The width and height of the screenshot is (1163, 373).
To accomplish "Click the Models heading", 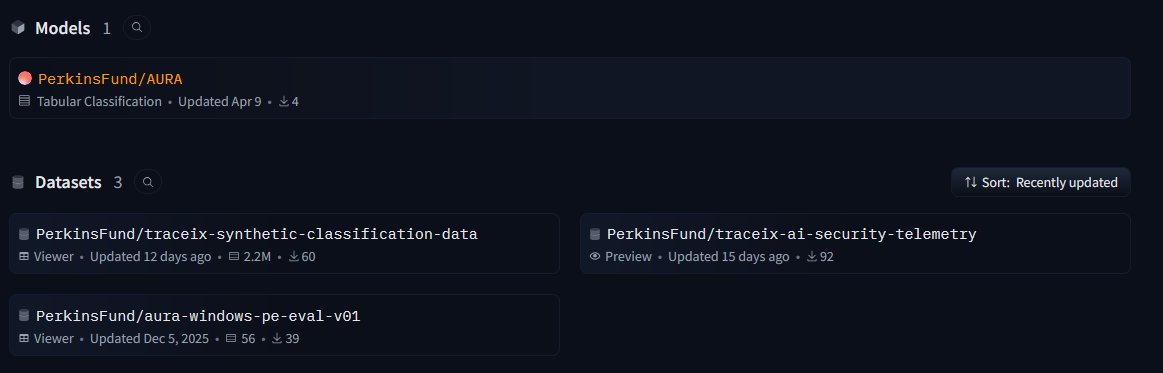I will coord(62,28).
